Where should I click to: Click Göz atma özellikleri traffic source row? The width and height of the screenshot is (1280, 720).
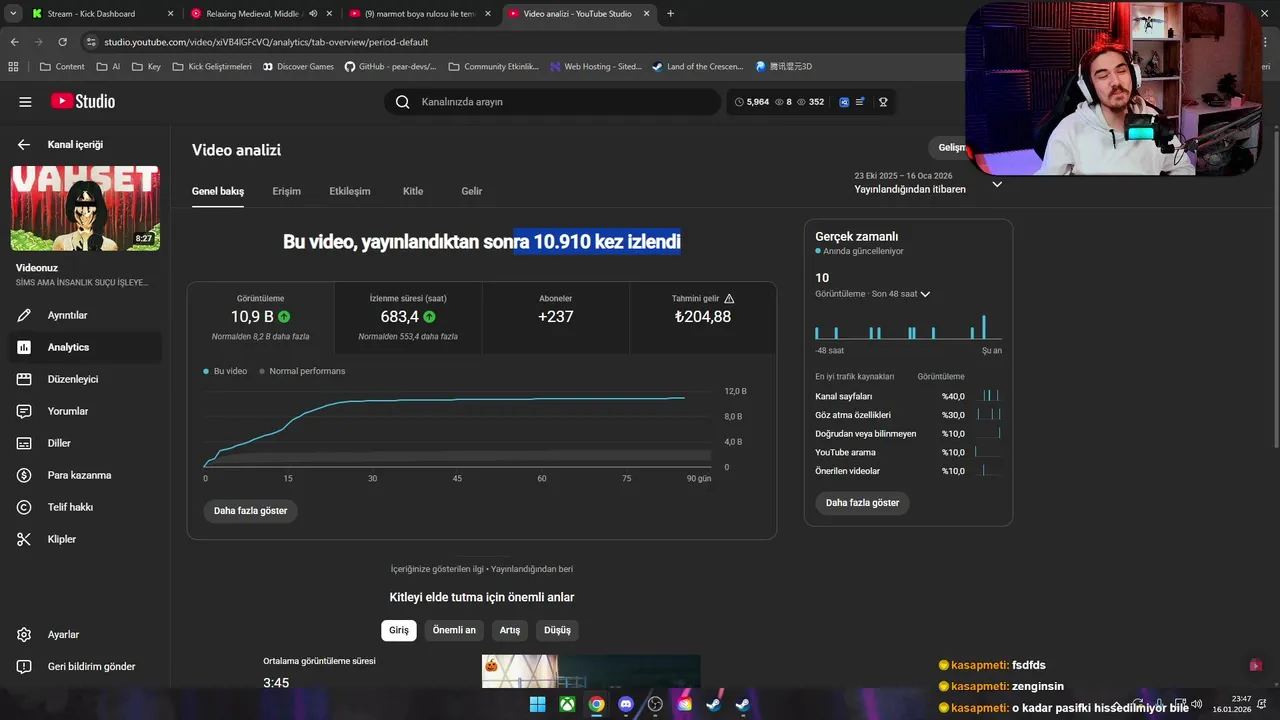pos(908,415)
